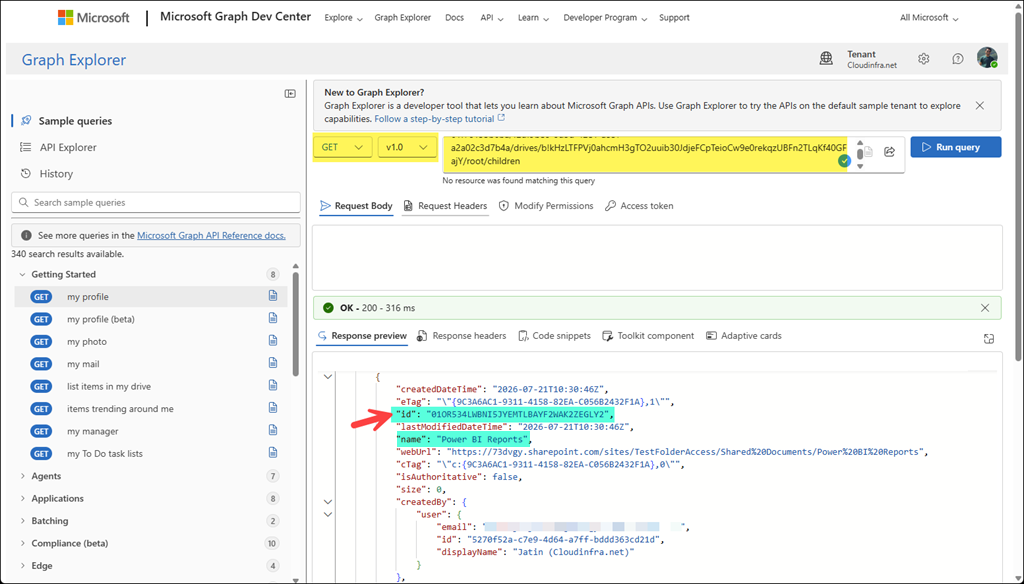Image resolution: width=1024 pixels, height=584 pixels.
Task: Expand response preview fullscreen icon
Action: coord(989,338)
